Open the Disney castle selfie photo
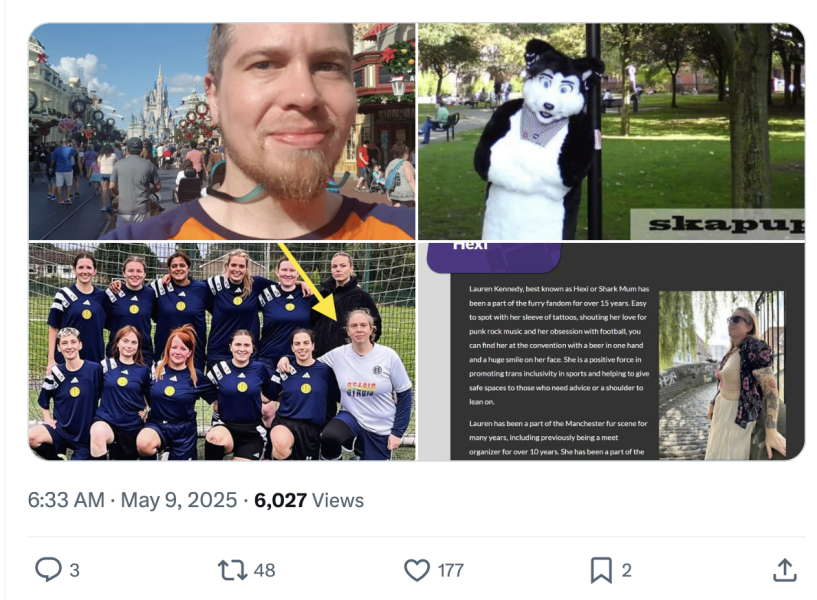The height and width of the screenshot is (600, 817). (222, 131)
